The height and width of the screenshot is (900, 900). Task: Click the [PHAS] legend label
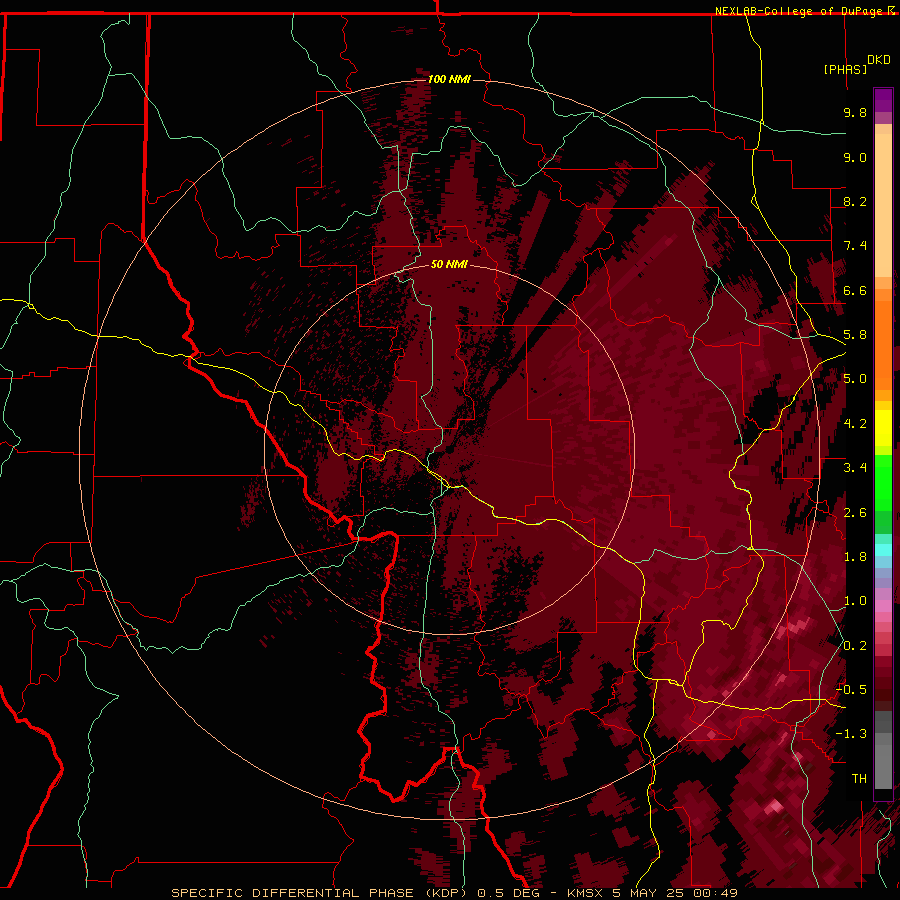pos(845,69)
